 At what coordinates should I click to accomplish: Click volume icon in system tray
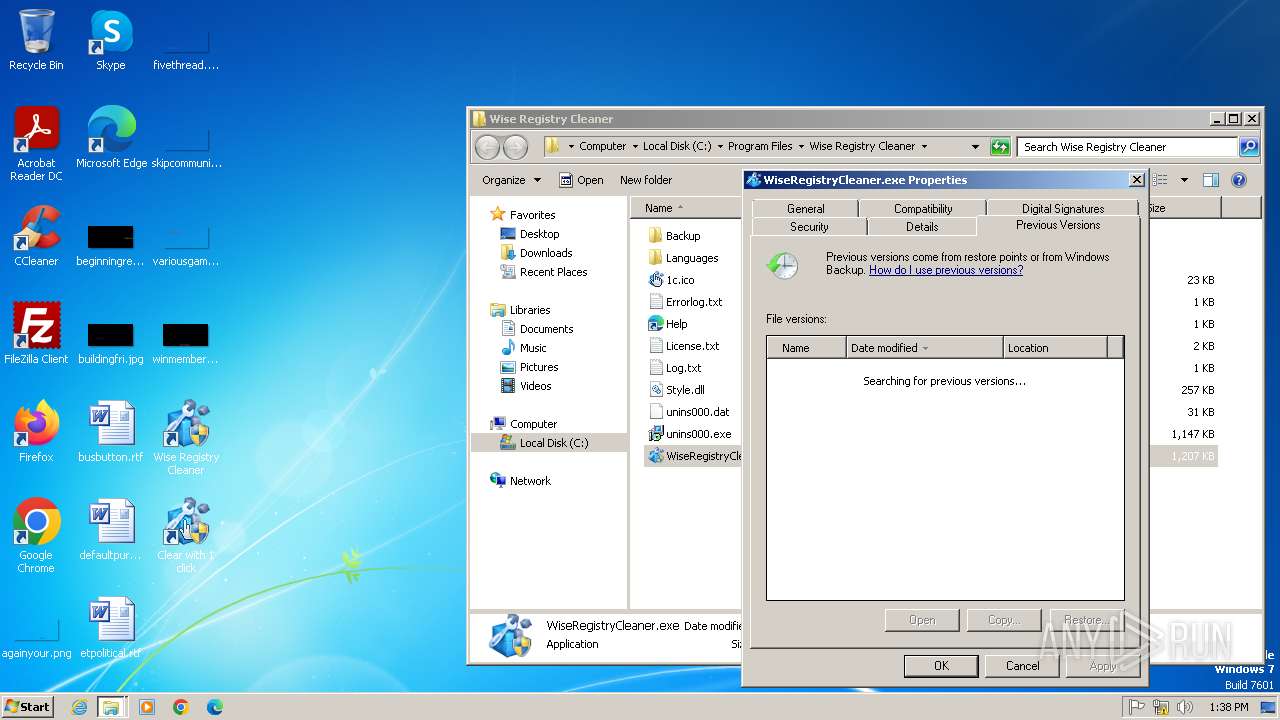1185,707
